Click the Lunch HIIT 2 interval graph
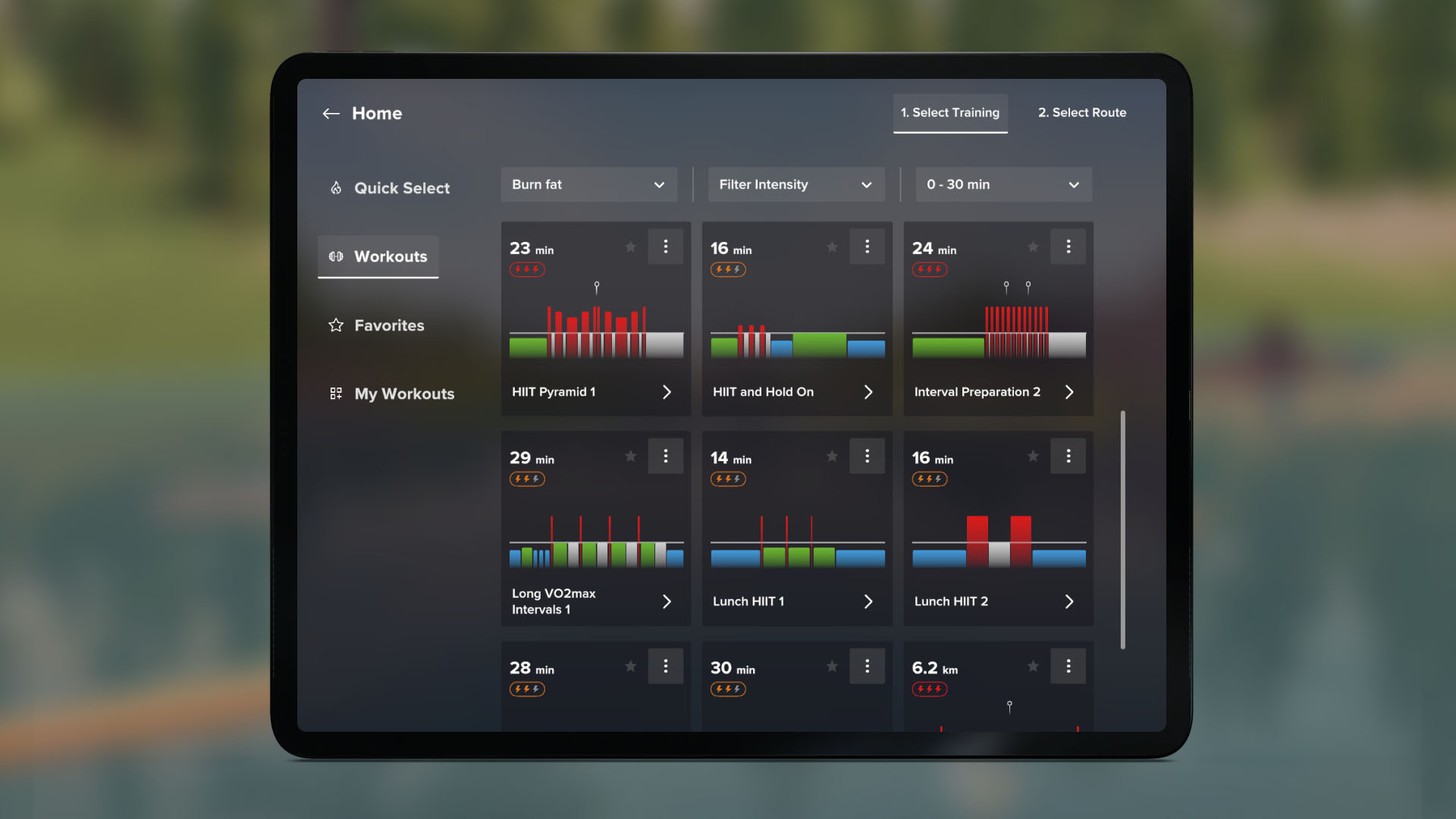The height and width of the screenshot is (819, 1456). (x=999, y=541)
